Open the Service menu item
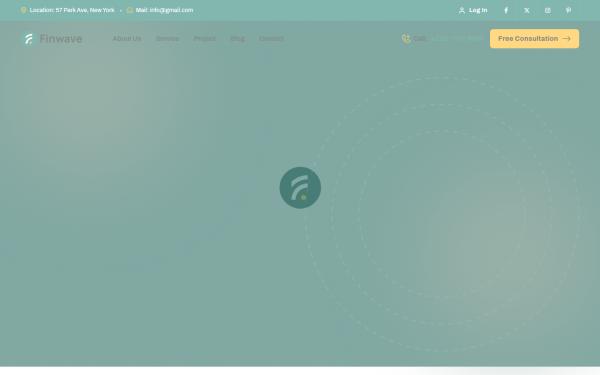The image size is (600, 375). (167, 39)
